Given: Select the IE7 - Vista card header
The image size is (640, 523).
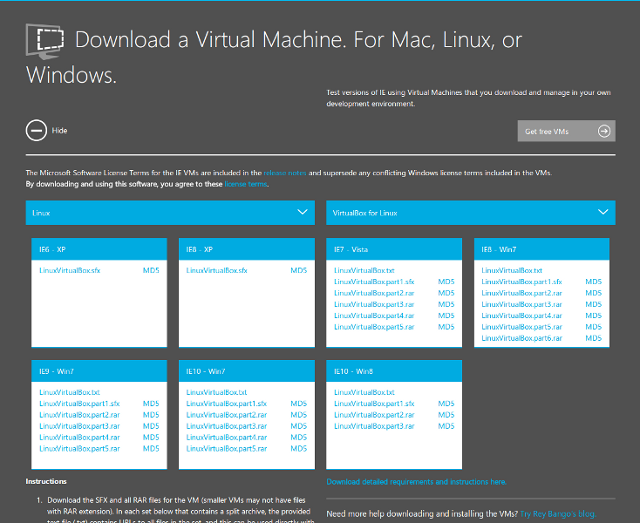Looking at the screenshot, I should pyautogui.click(x=394, y=249).
